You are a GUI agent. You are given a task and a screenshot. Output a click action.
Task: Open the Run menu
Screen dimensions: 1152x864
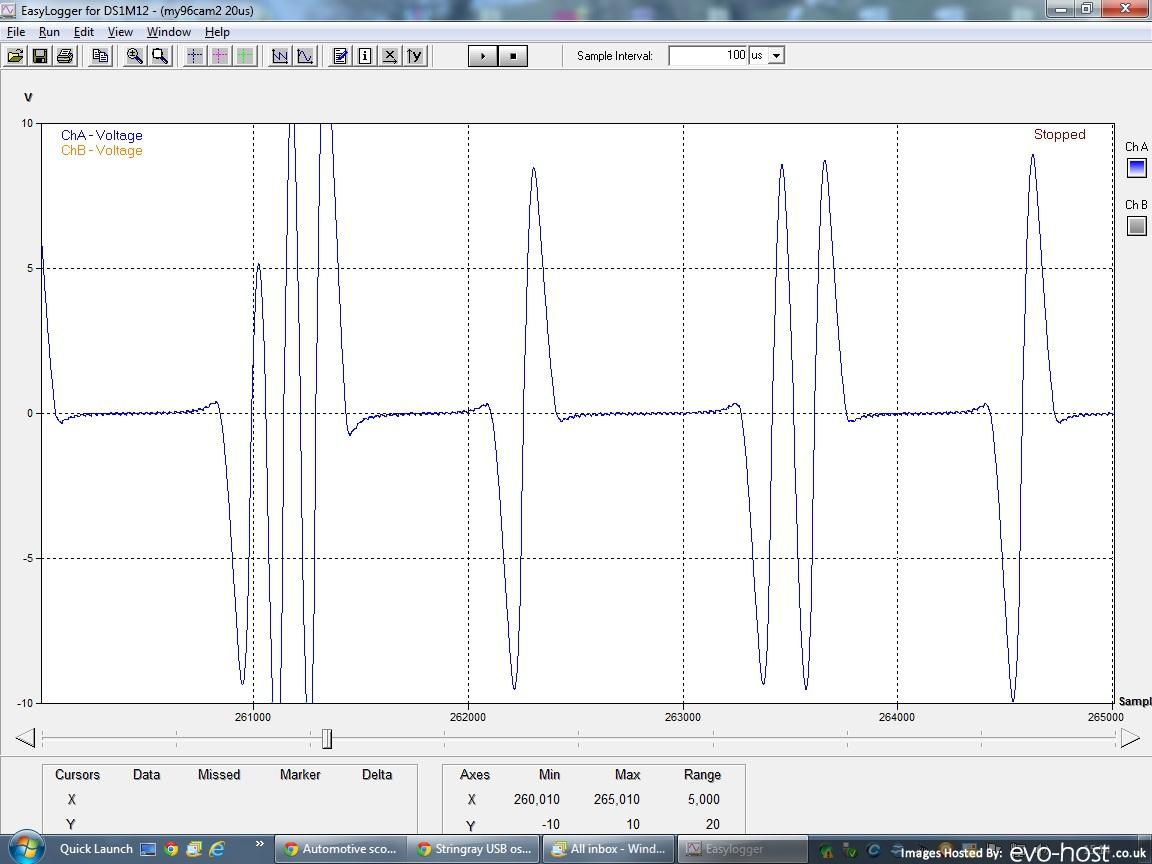49,32
